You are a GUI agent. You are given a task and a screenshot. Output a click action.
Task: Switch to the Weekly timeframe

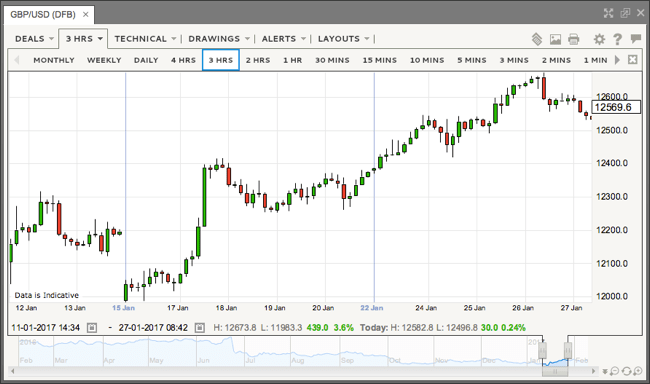click(x=104, y=60)
